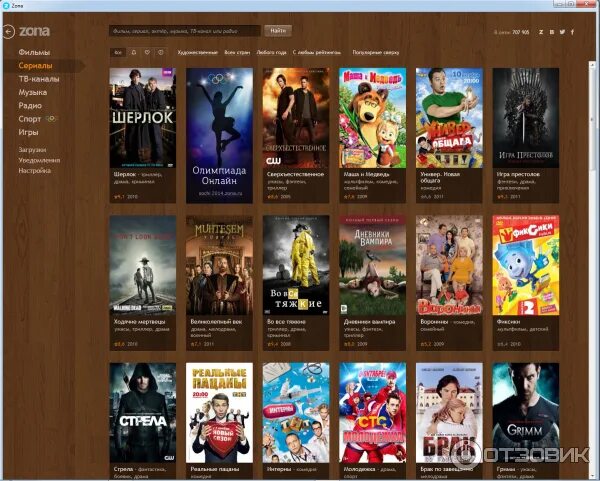
Task: Open the Молодежка poster
Action: (373, 413)
